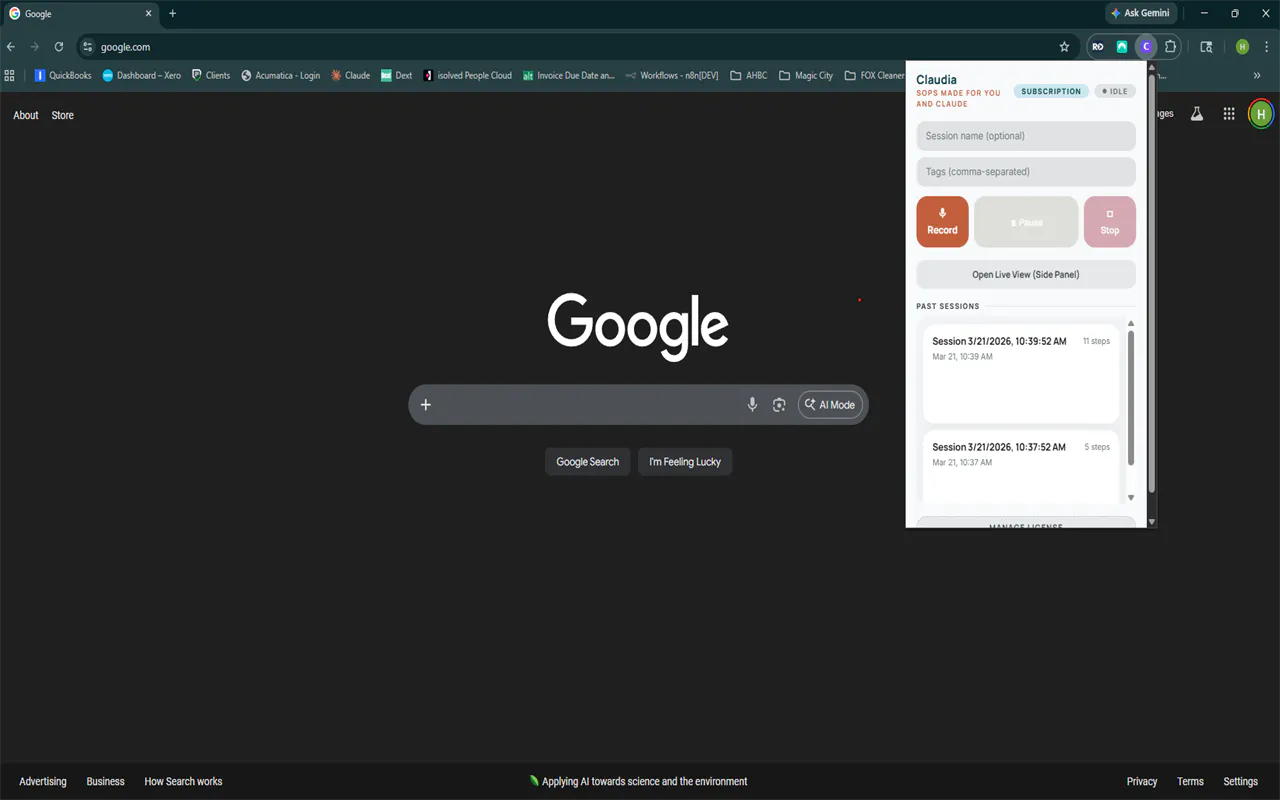Open Google apps grid
Screen dimensions: 1280x800
click(1229, 114)
